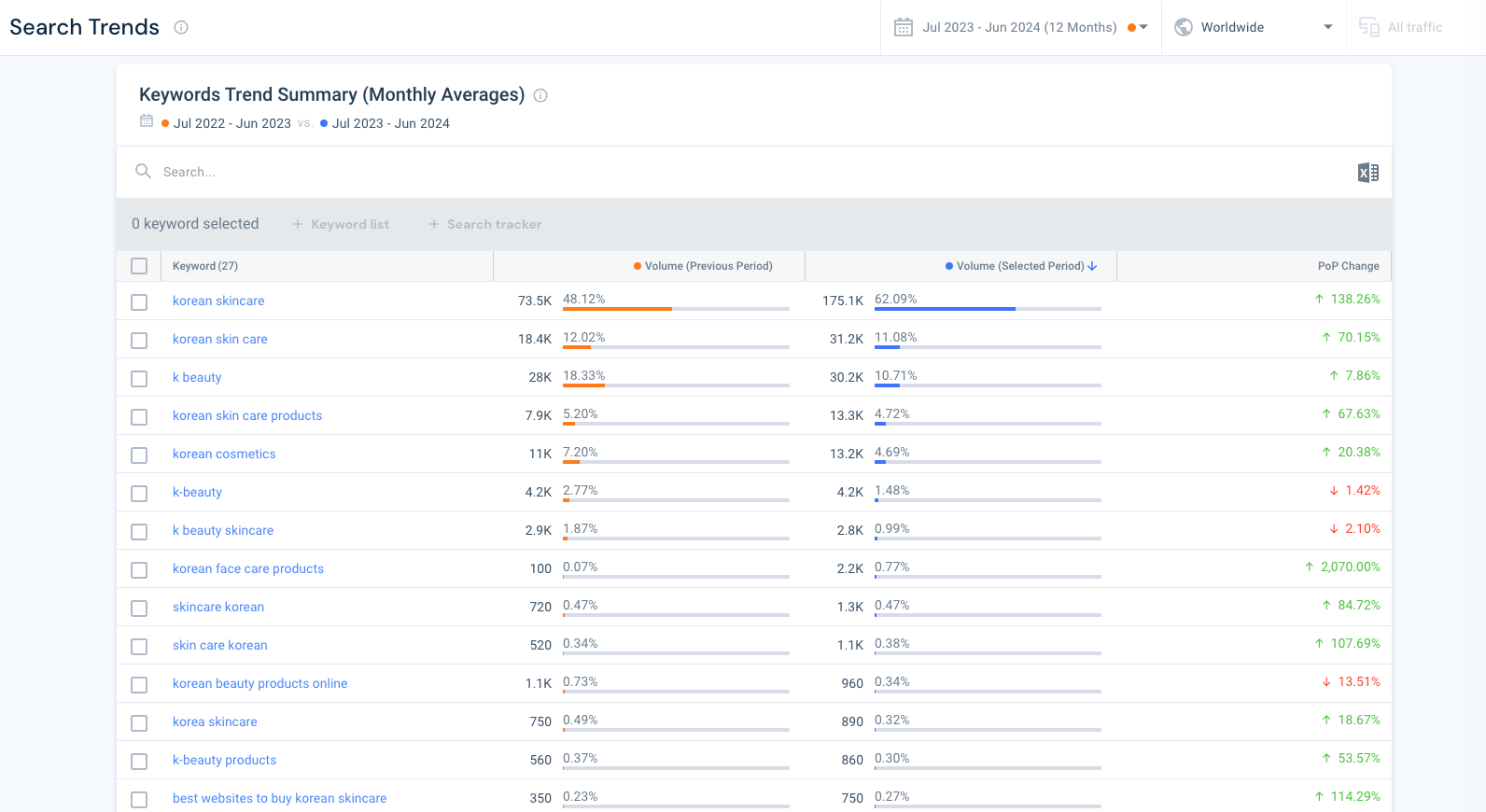1486x812 pixels.
Task: Open the date range calendar icon
Action: [x=903, y=27]
